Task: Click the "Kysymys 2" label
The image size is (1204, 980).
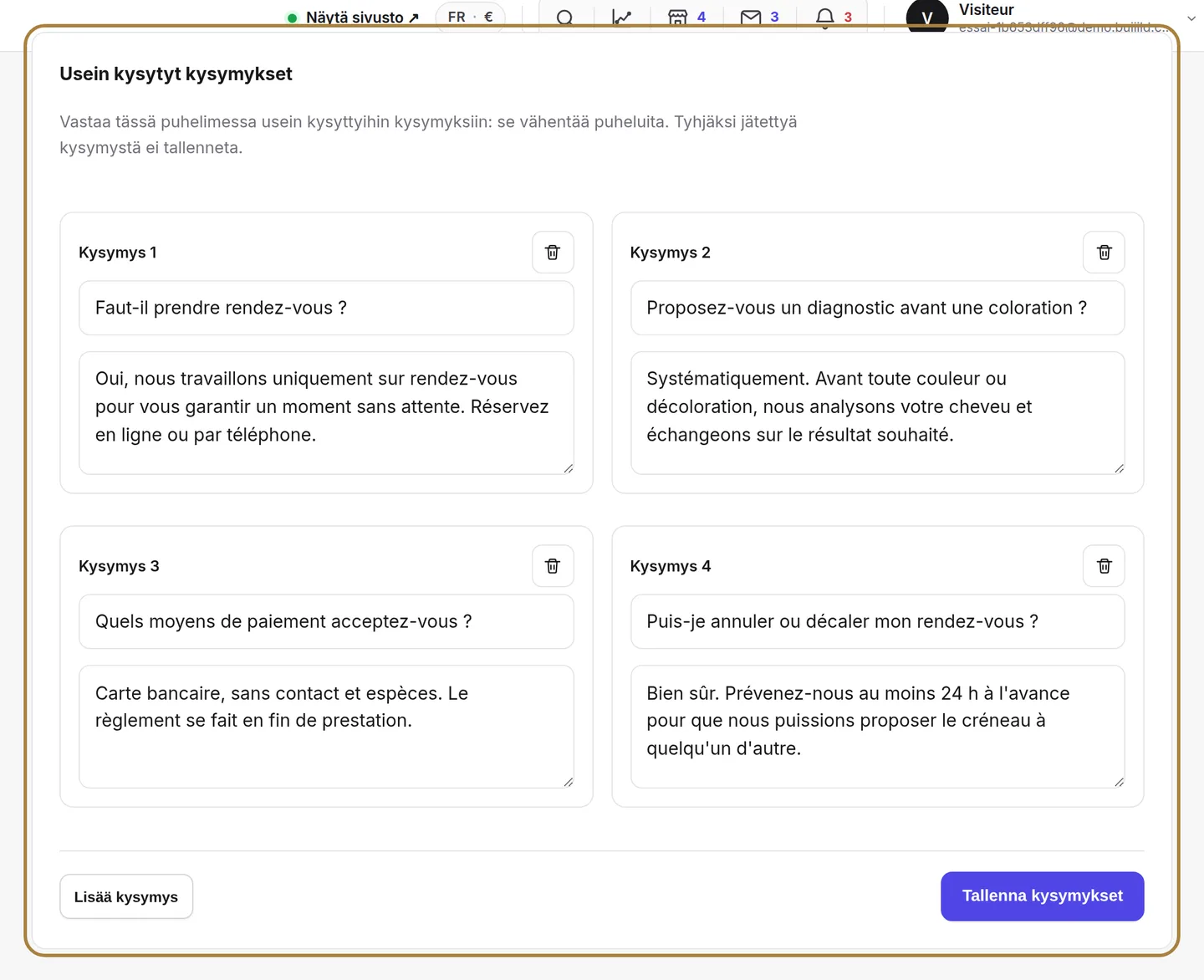Action: point(670,253)
